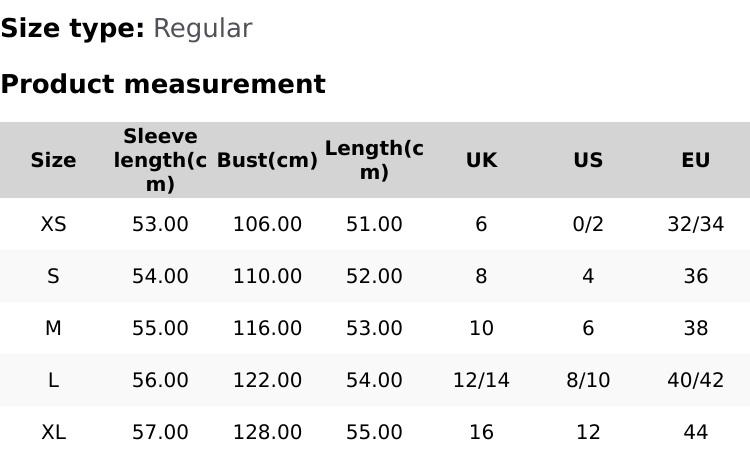The height and width of the screenshot is (458, 750).
Task: Select the 128.00 bust measurement cell
Action: [x=267, y=432]
